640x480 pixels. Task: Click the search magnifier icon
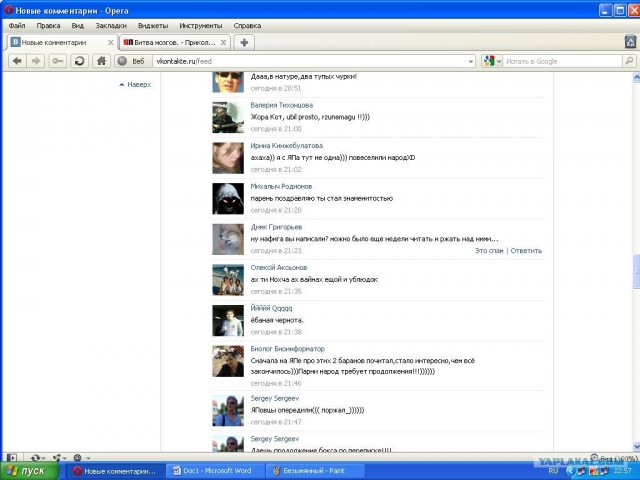coord(628,61)
